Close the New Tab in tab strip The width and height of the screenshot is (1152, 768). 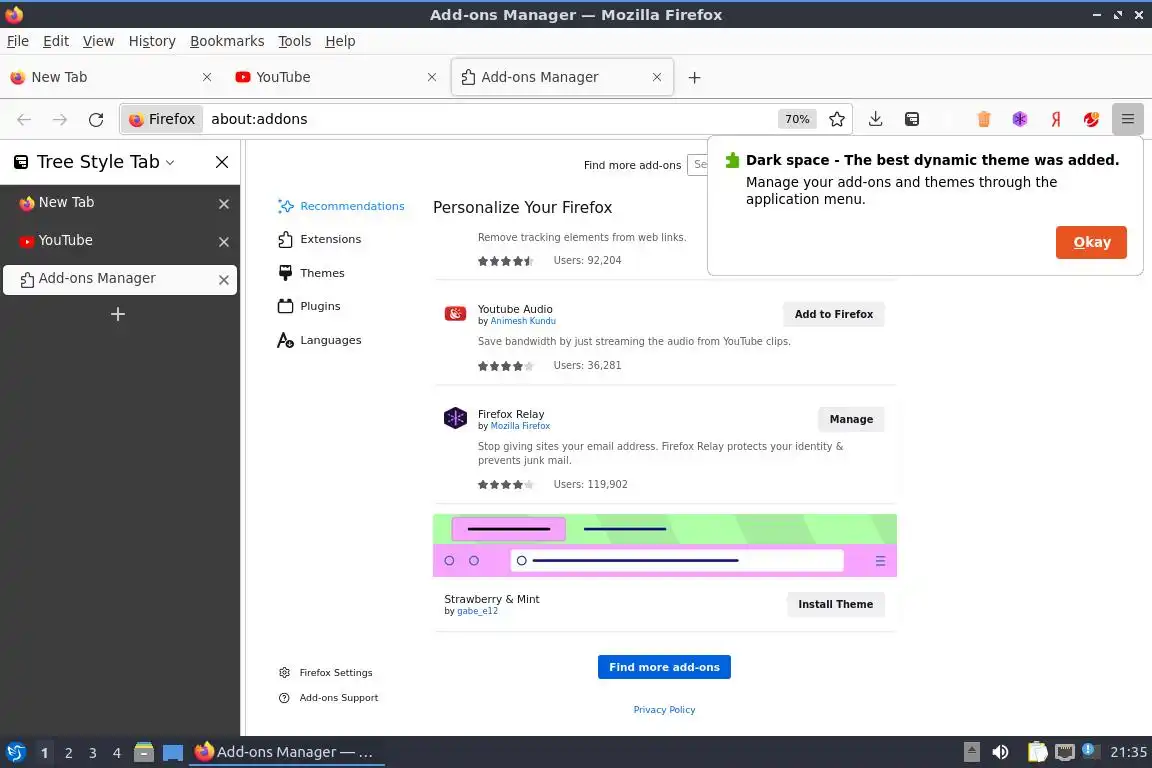pyautogui.click(x=207, y=77)
